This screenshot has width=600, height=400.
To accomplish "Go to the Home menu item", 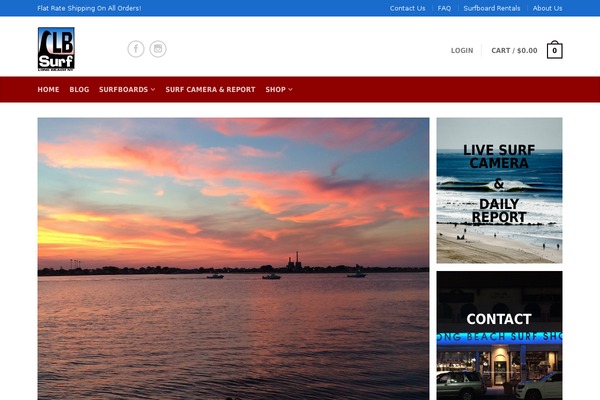I will 48,89.
